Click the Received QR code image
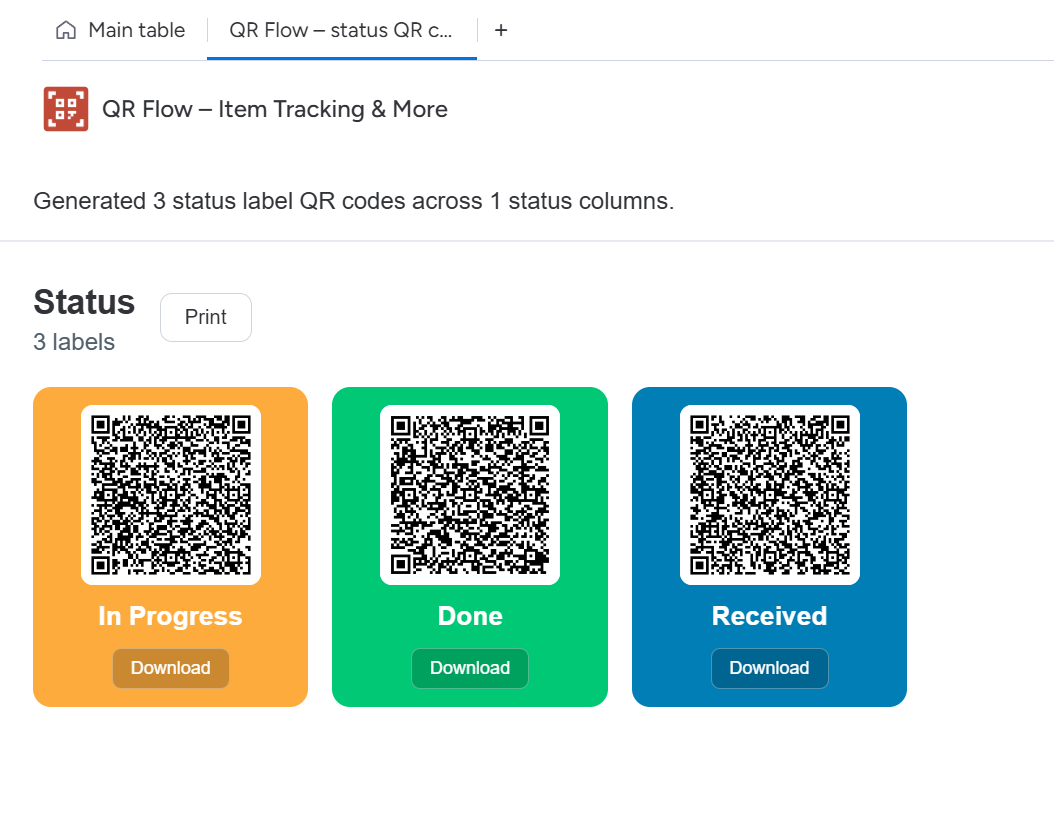Image resolution: width=1054 pixels, height=827 pixels. [x=769, y=494]
